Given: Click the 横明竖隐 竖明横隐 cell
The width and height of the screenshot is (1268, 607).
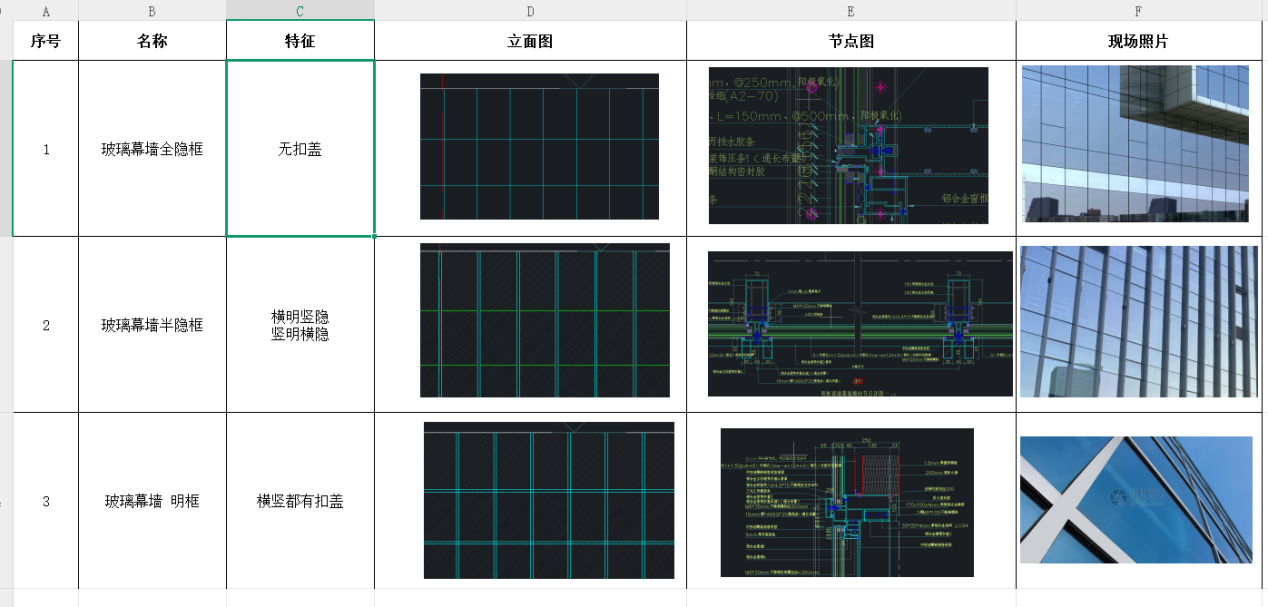Looking at the screenshot, I should pyautogui.click(x=300, y=324).
